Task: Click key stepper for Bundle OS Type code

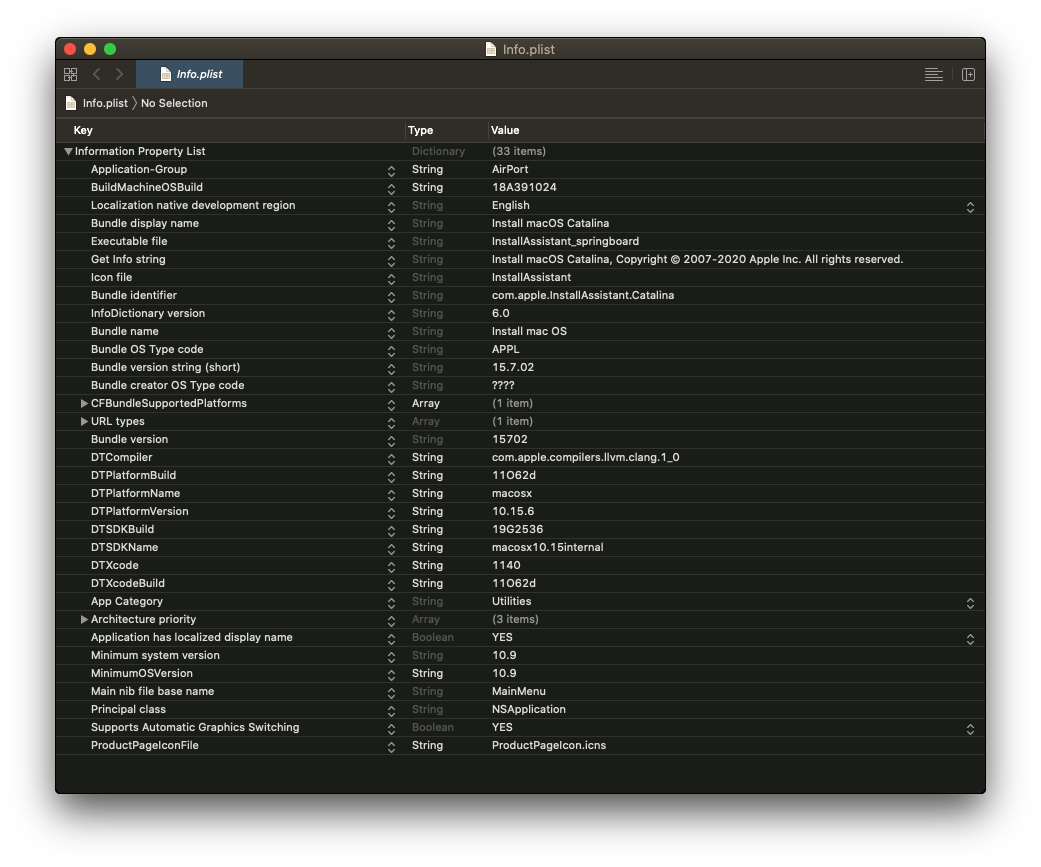Action: [x=391, y=351]
